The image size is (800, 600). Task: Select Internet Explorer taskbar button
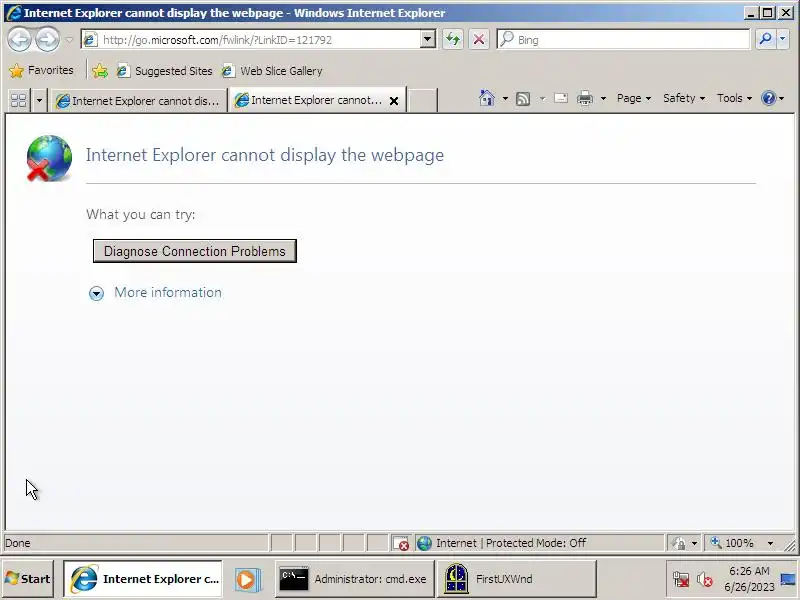[143, 579]
